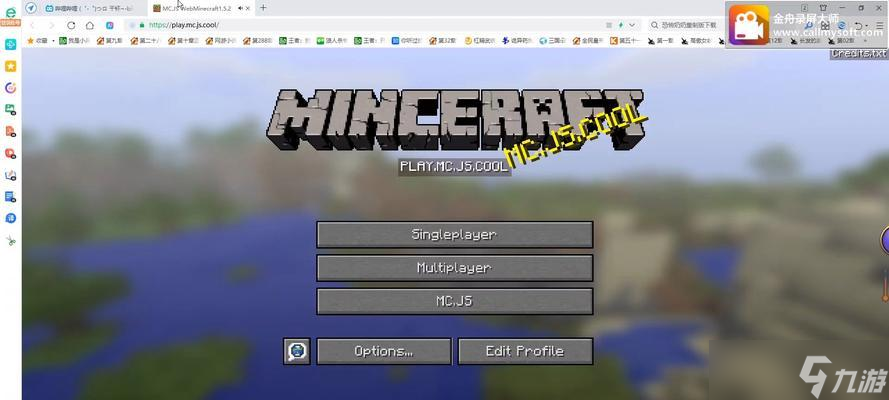Image resolution: width=889 pixels, height=400 pixels.
Task: Click the yellow star favorites sidebar icon
Action: tap(10, 66)
